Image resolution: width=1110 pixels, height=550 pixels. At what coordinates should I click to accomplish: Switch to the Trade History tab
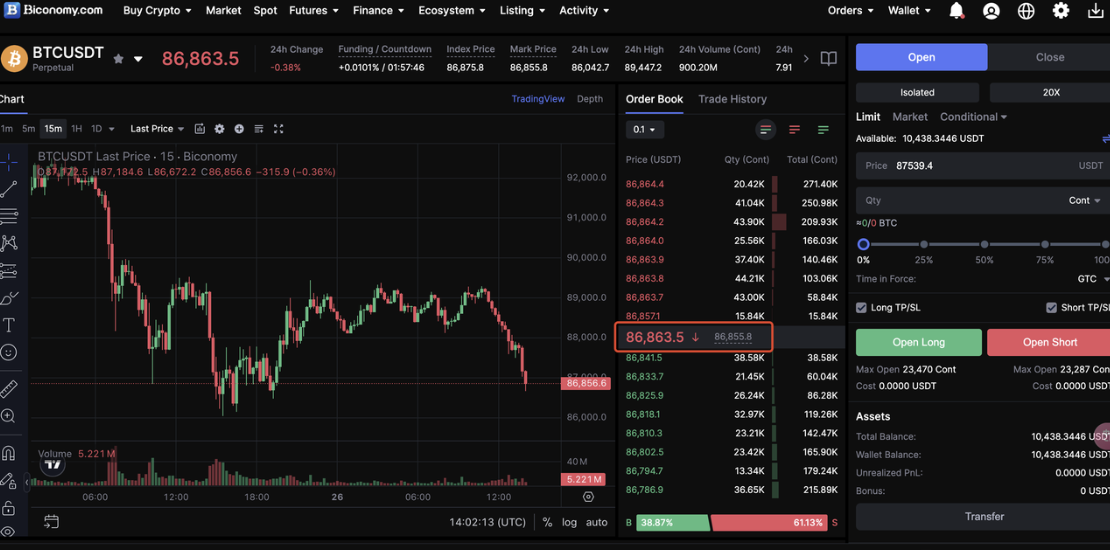(732, 99)
